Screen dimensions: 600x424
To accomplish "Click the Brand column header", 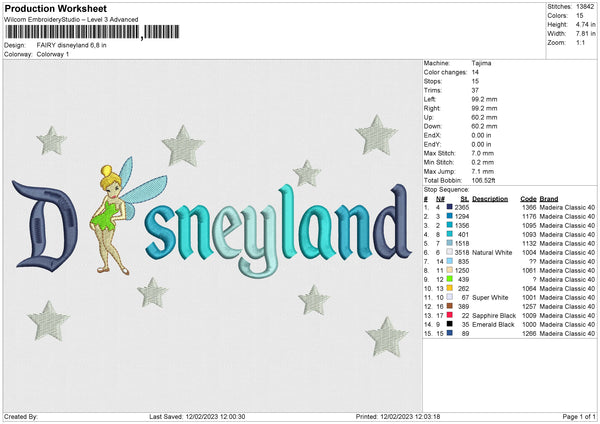I will (549, 199).
